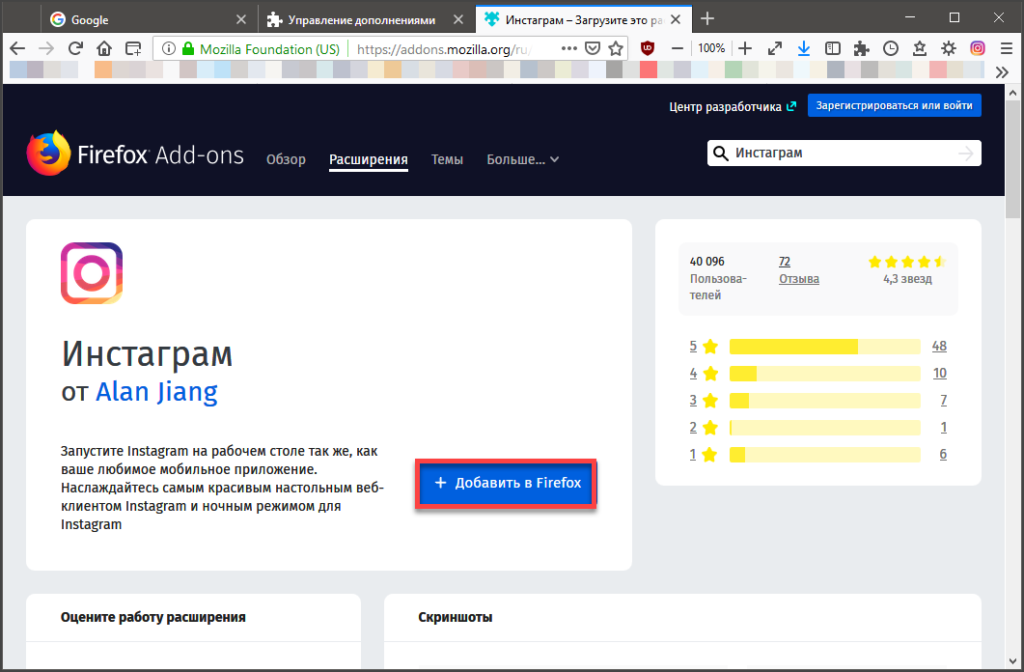
Task: Click Зарегистрироваться или войти button
Action: pos(894,106)
